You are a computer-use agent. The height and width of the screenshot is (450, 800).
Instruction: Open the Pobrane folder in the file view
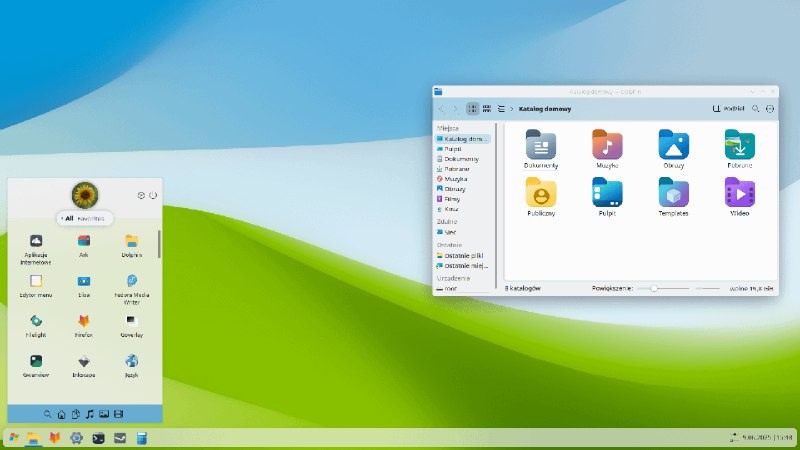(x=739, y=148)
